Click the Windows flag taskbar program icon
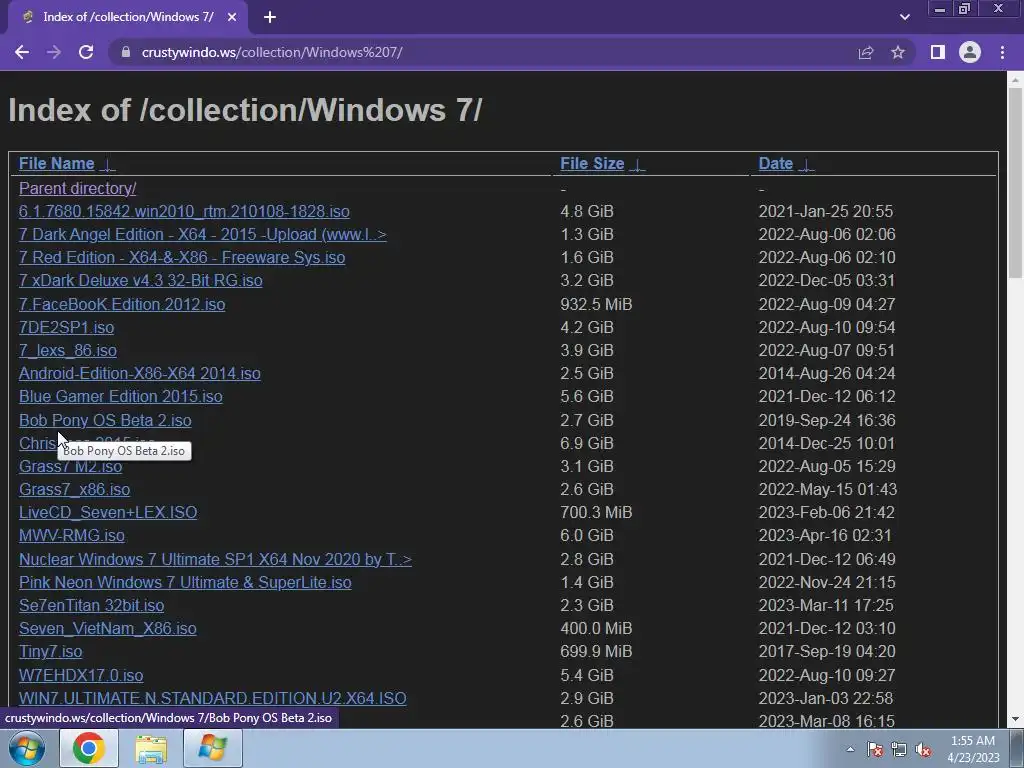This screenshot has width=1024, height=768. click(x=212, y=748)
